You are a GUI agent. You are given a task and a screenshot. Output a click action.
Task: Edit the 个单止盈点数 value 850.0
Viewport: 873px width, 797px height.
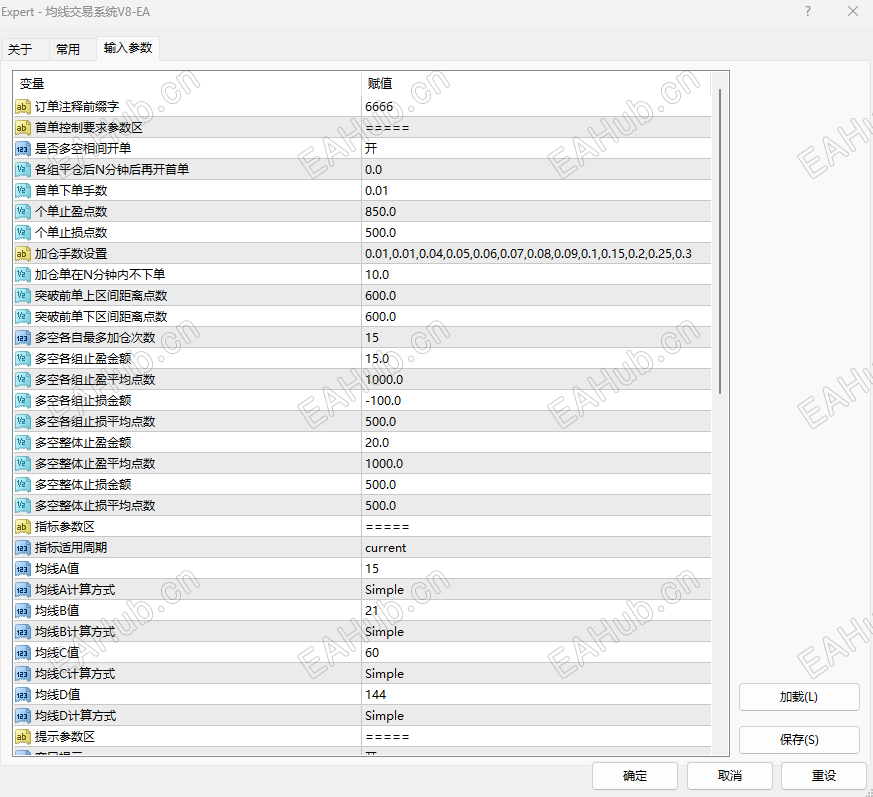point(536,212)
